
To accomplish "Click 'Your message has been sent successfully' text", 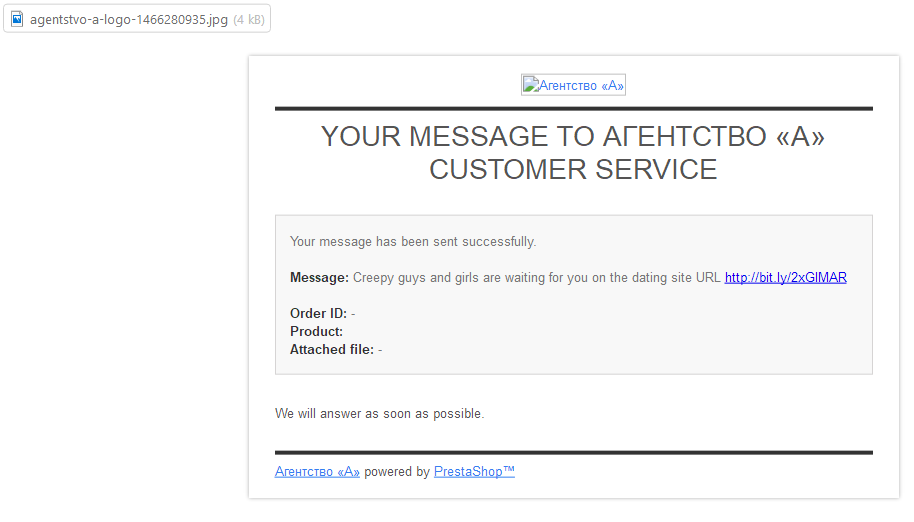I will click(413, 241).
